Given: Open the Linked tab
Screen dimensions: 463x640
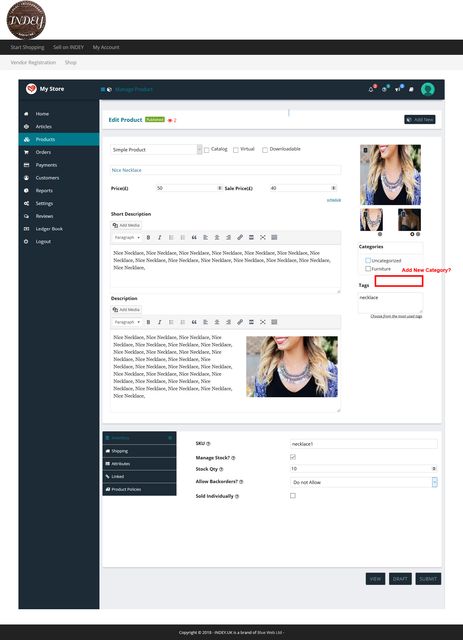Looking at the screenshot, I should pyautogui.click(x=140, y=476).
